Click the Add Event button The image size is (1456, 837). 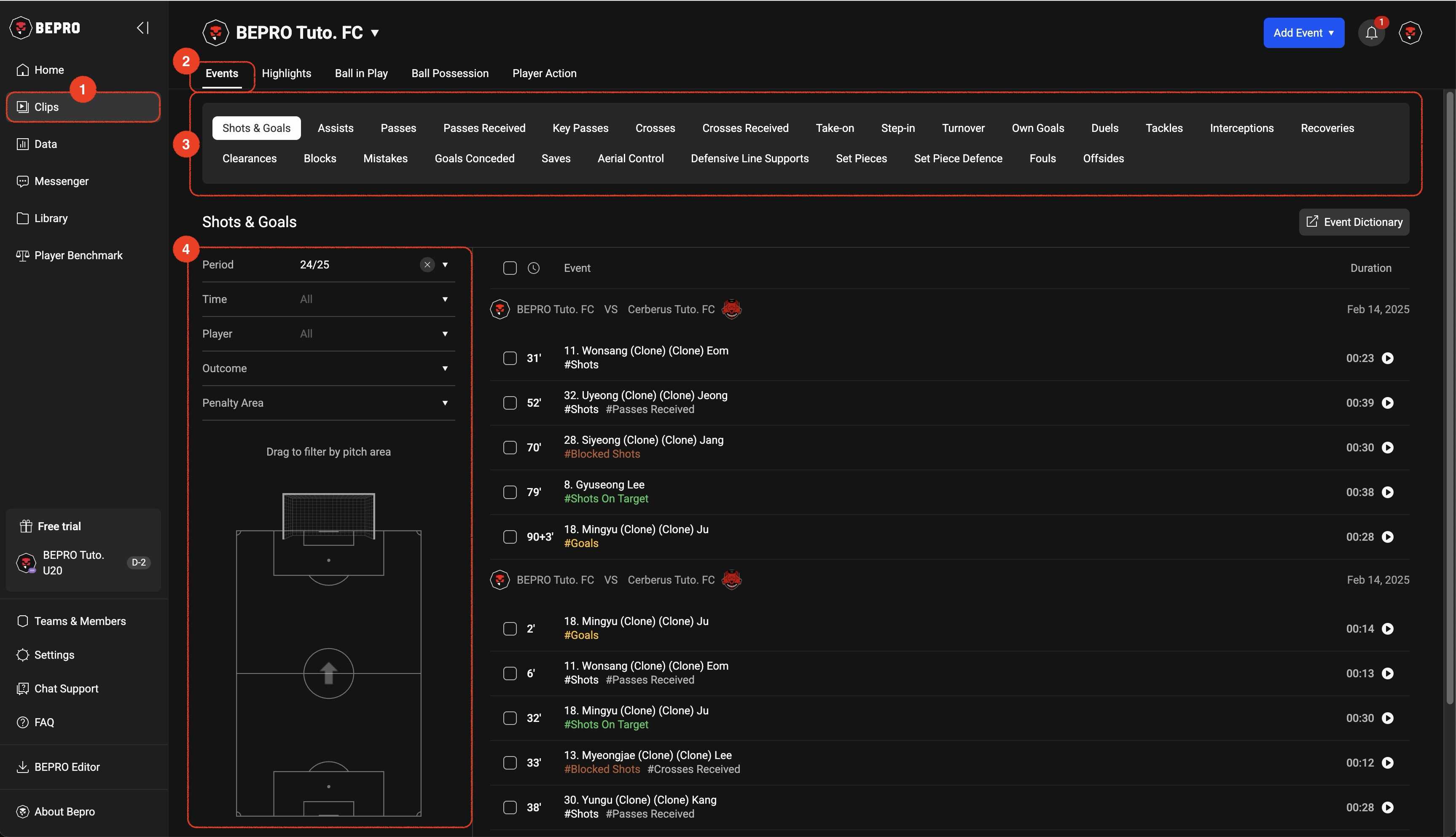point(1303,33)
